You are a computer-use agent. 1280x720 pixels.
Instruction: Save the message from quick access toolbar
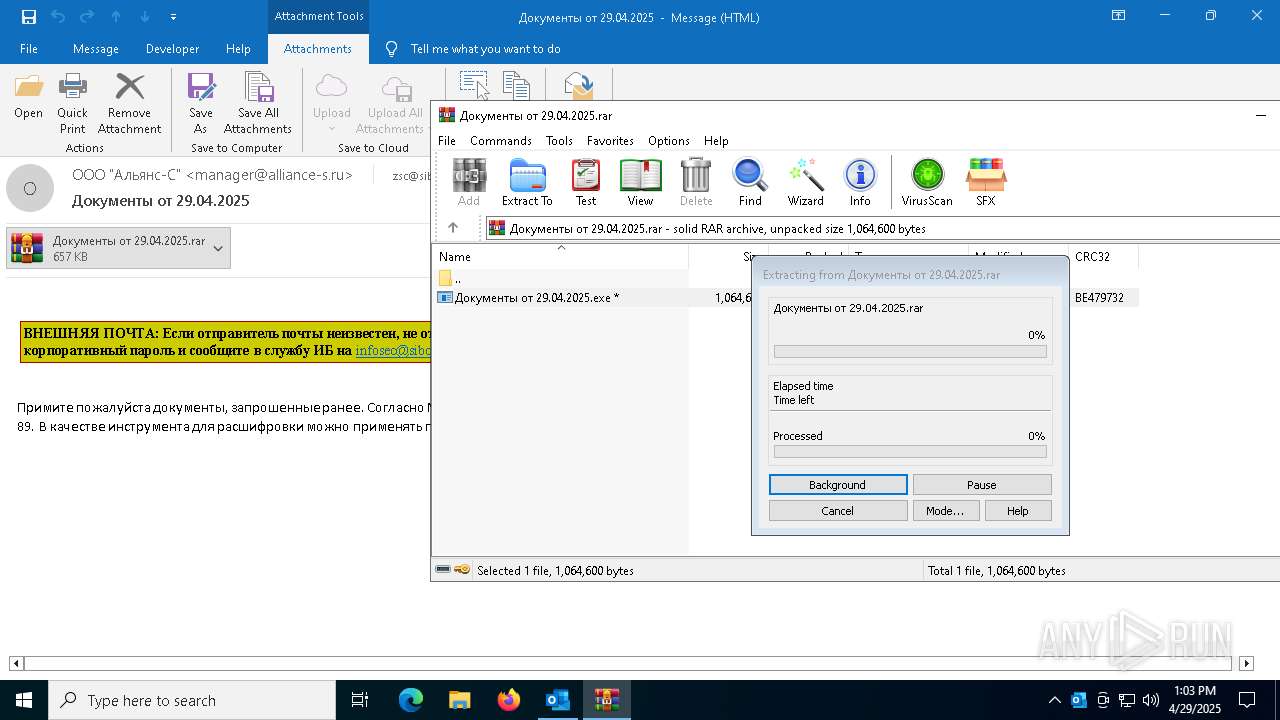point(28,16)
